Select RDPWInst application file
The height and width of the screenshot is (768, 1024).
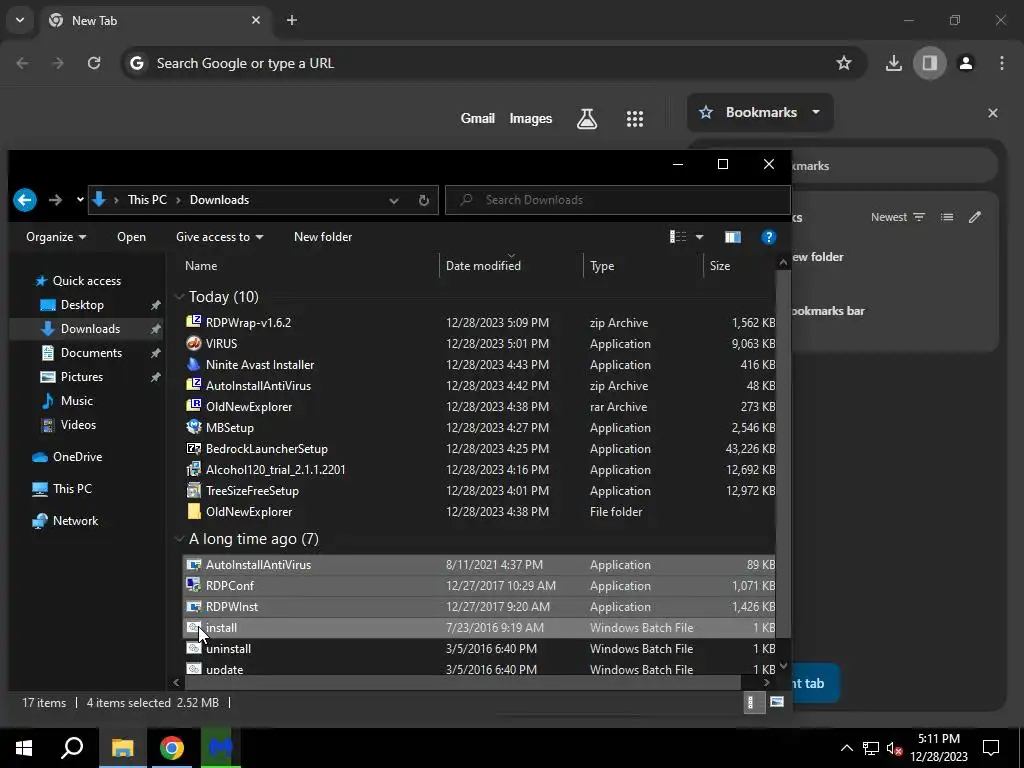(479, 607)
